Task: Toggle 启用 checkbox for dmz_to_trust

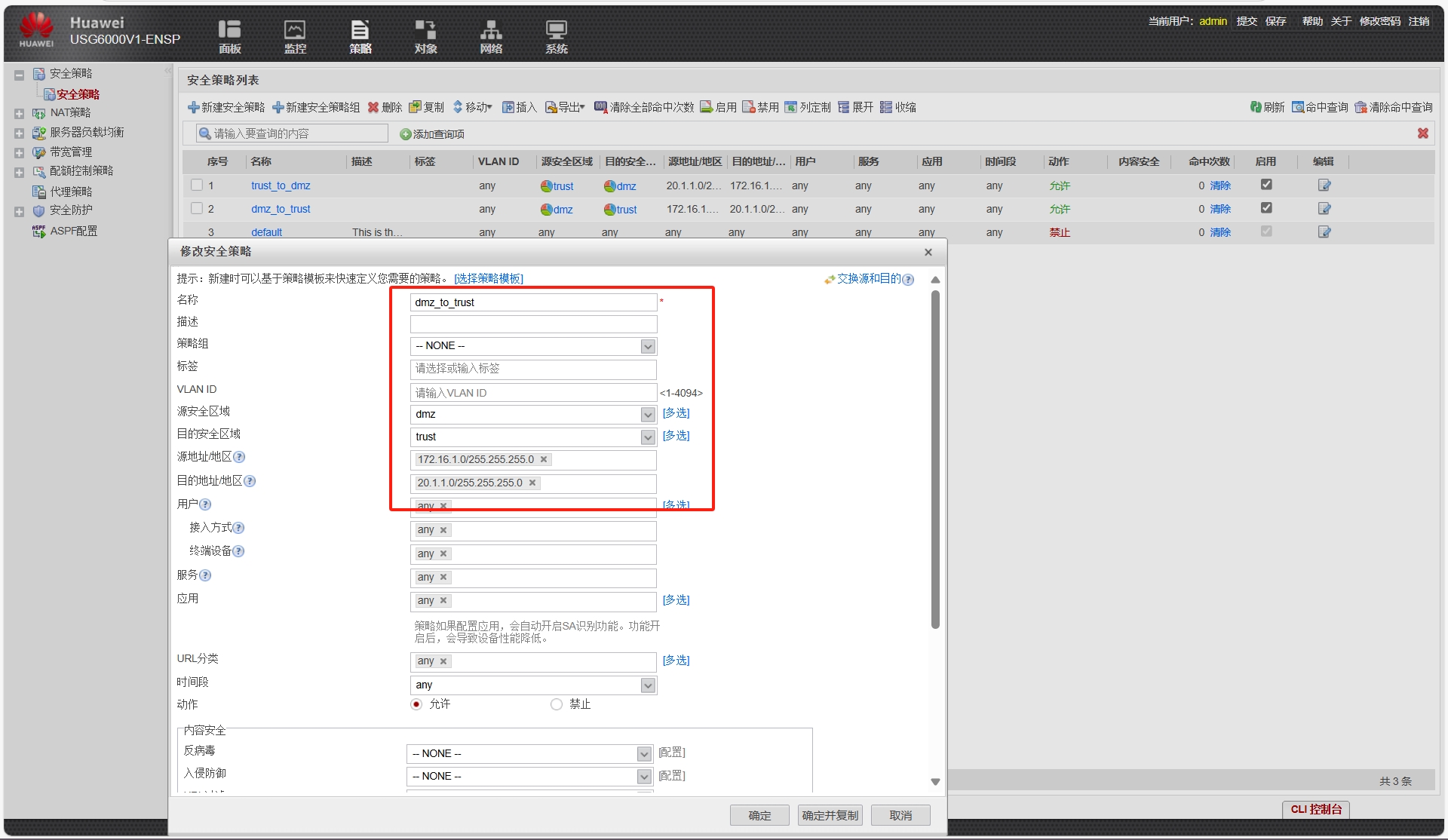Action: click(1266, 208)
